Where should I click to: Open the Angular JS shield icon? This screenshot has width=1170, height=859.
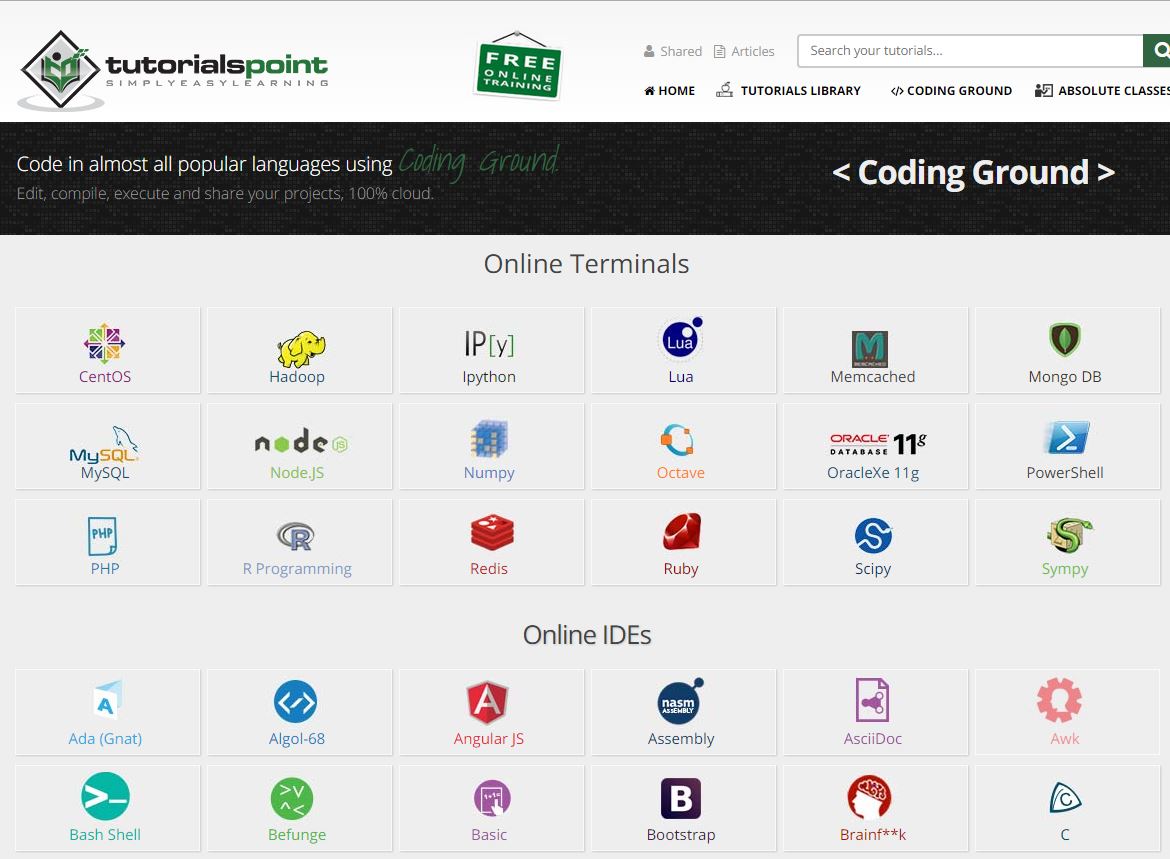[487, 702]
